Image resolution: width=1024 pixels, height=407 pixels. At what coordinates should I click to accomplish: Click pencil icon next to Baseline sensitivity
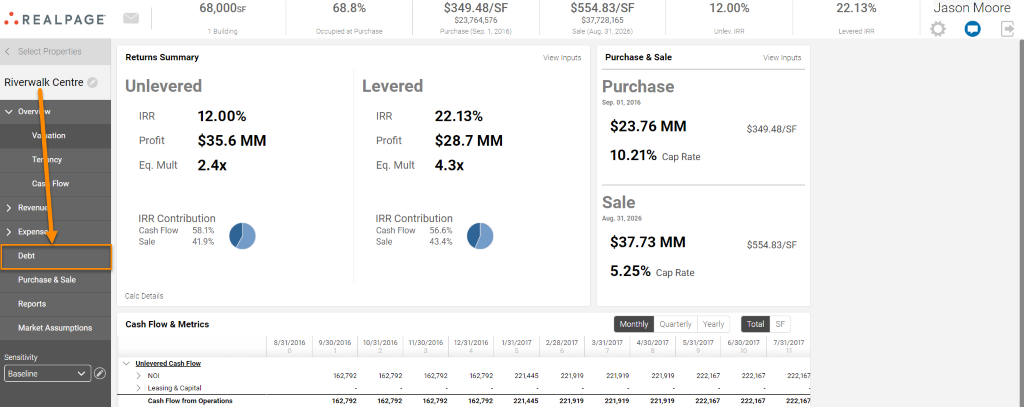pos(99,374)
